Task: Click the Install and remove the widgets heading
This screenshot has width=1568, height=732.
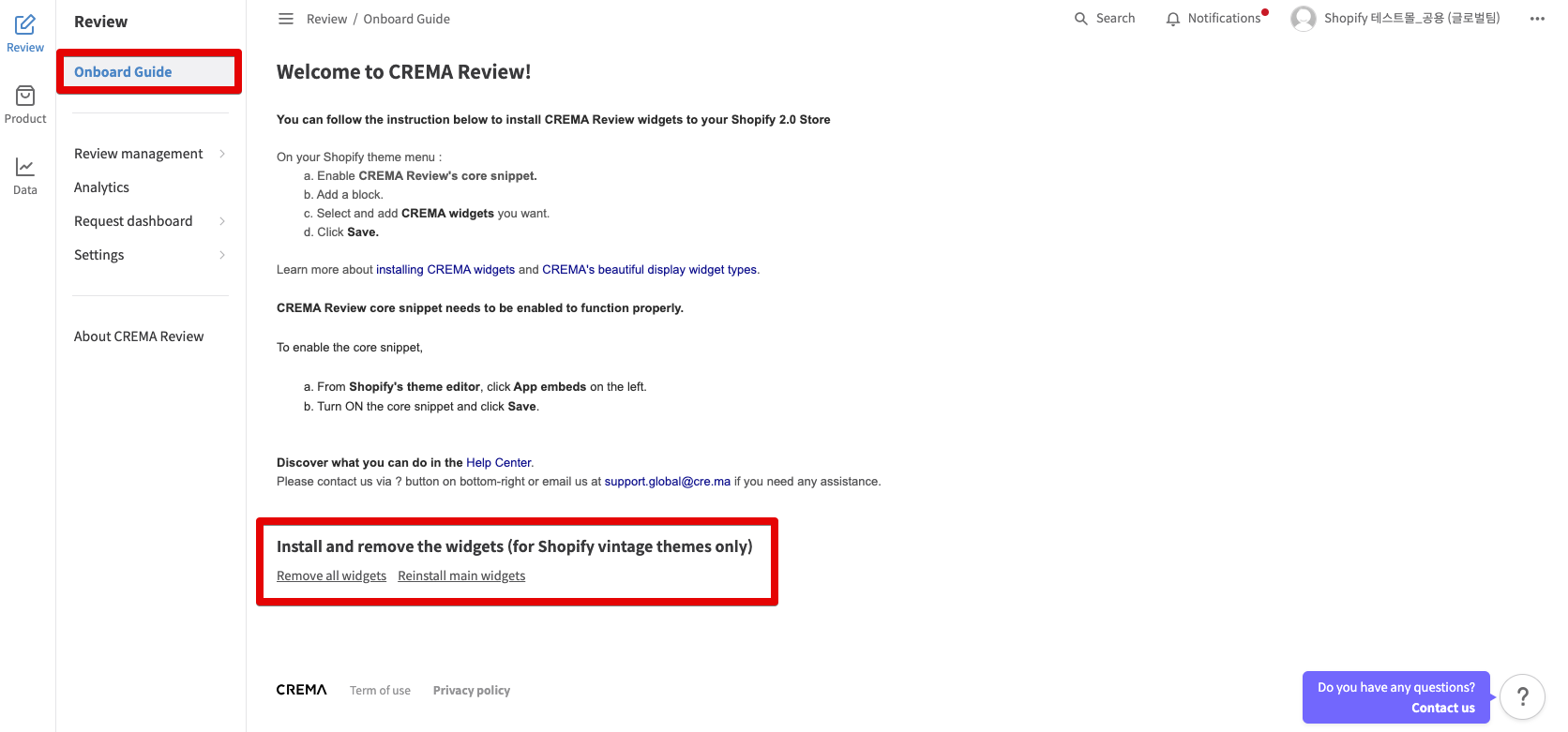Action: pyautogui.click(x=514, y=546)
